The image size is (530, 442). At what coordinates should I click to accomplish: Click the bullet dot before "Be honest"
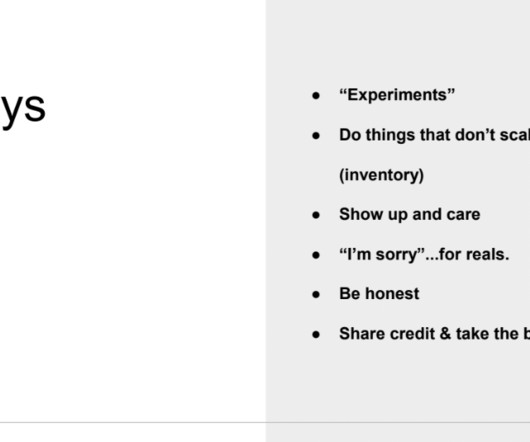click(x=316, y=295)
